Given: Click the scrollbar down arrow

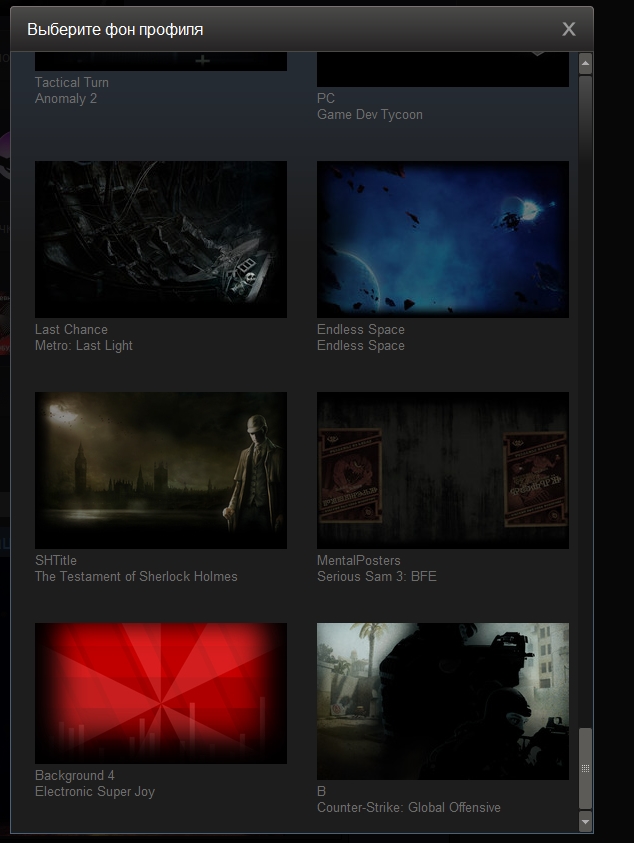Looking at the screenshot, I should click(585, 821).
